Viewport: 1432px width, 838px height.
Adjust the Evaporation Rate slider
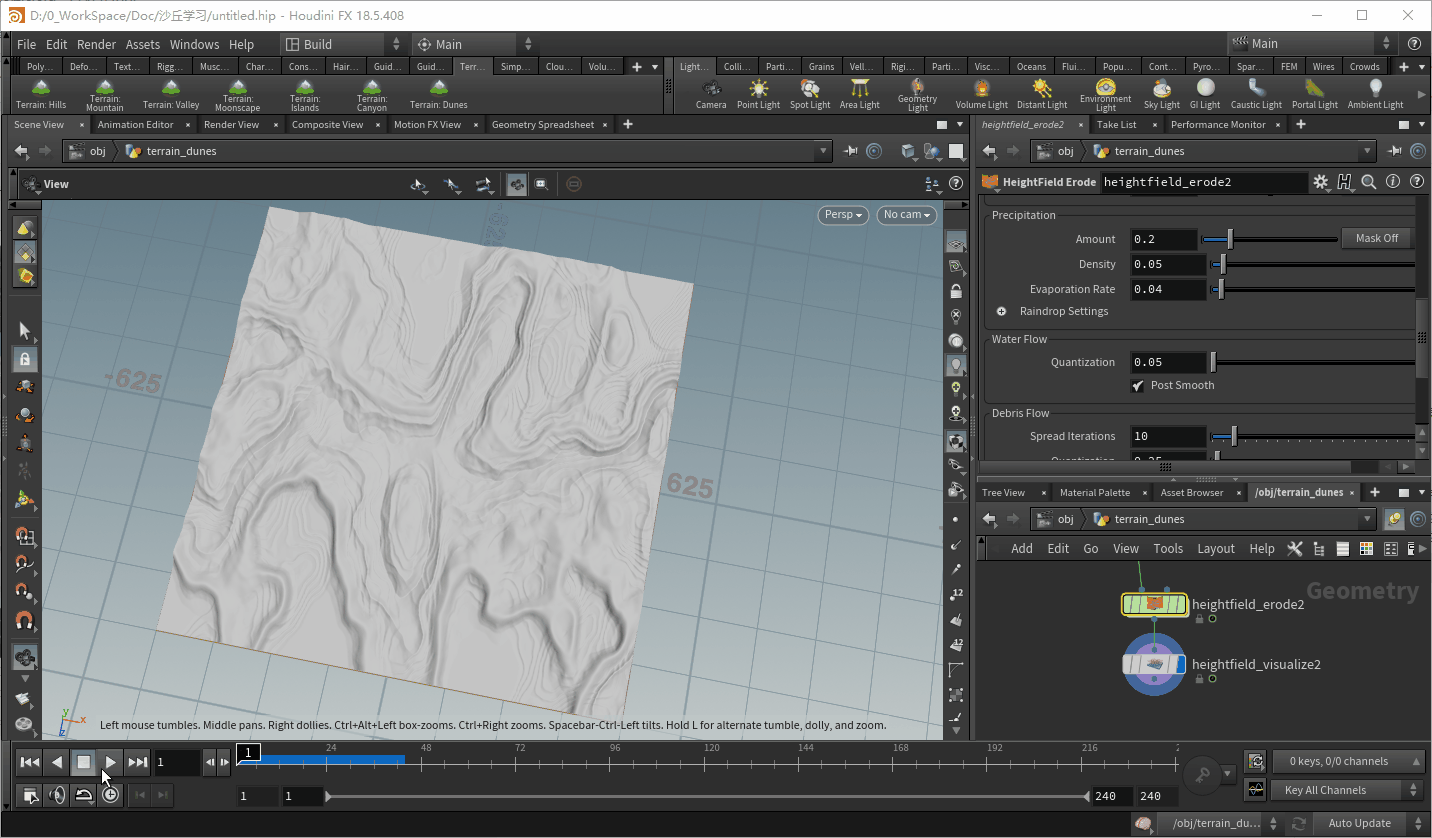(x=1313, y=289)
